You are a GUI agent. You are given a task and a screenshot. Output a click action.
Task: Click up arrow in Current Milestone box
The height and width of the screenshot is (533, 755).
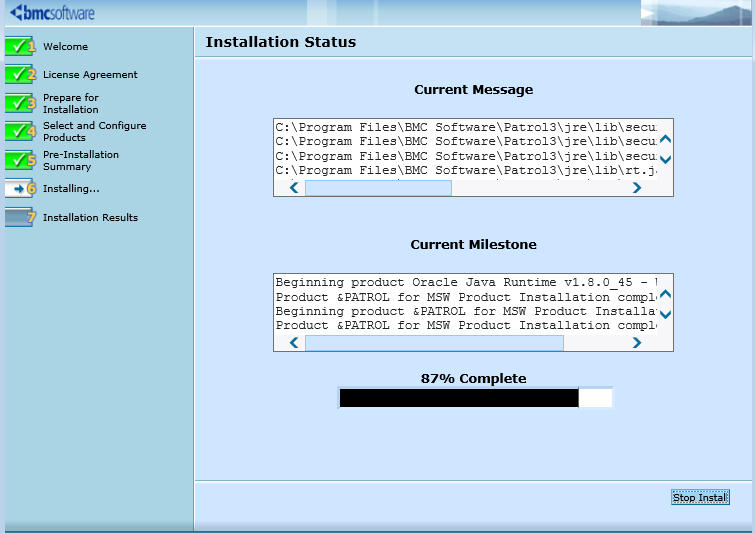pos(665,294)
